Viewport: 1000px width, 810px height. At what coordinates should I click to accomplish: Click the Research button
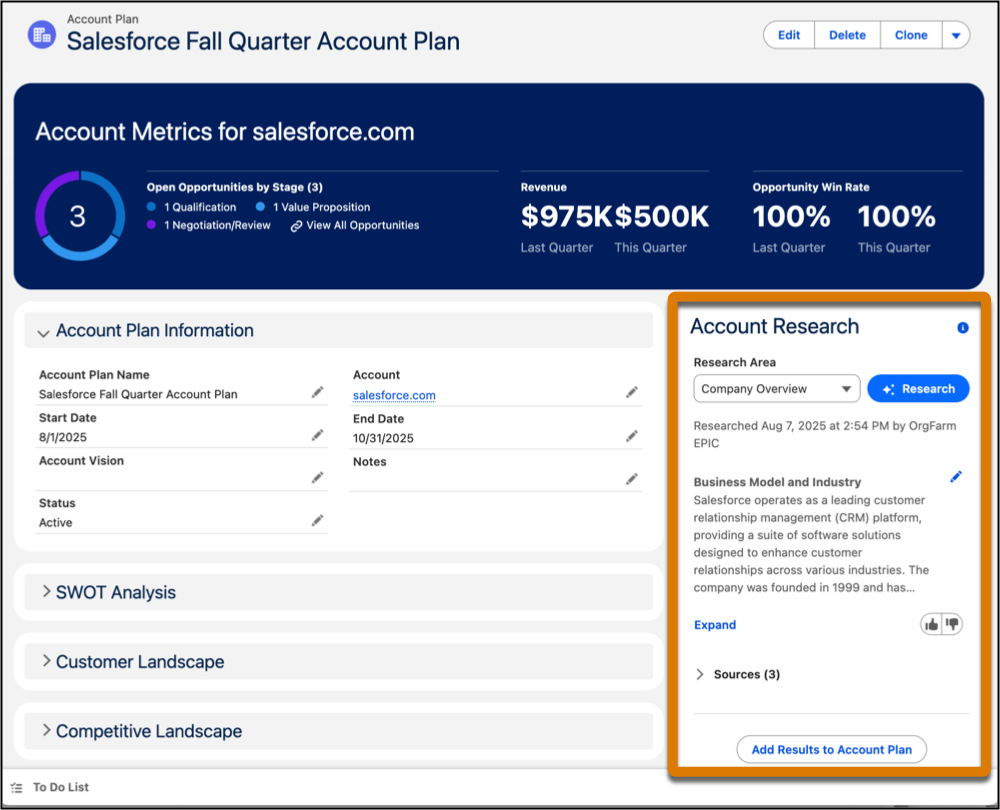click(918, 388)
